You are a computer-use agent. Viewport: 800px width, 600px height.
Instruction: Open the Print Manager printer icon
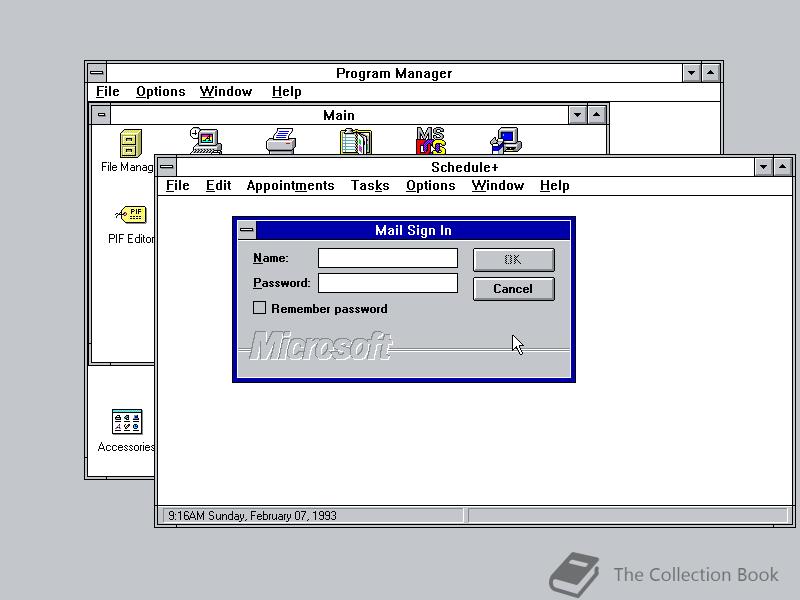[281, 141]
